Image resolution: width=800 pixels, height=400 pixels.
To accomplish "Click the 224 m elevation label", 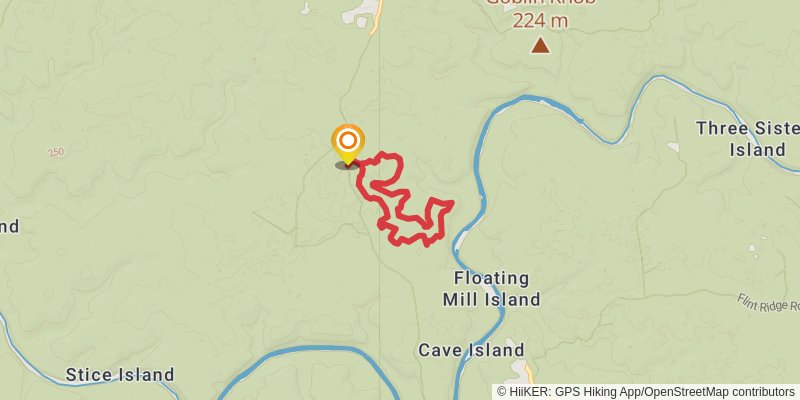I will pos(540,21).
